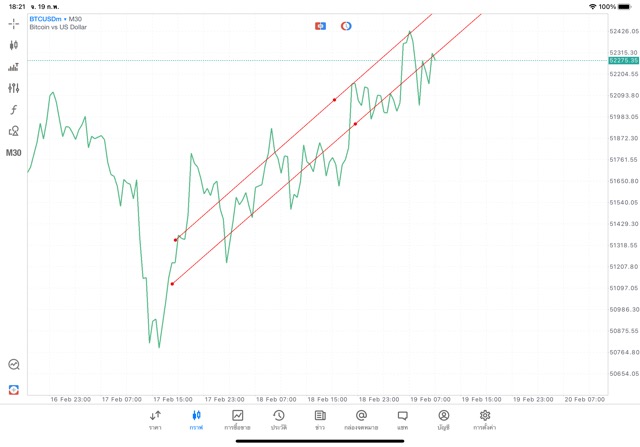Change the chart type (candlestick icon)

pos(14,45)
